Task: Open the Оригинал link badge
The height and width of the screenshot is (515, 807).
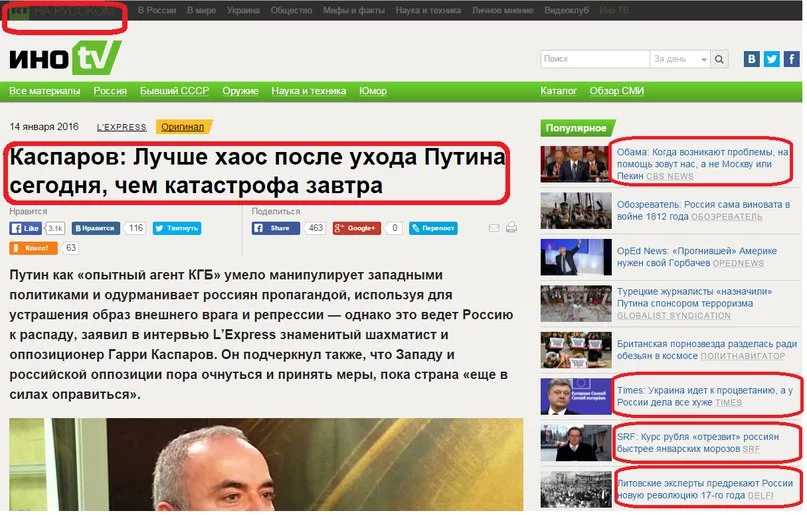Action: click(x=183, y=127)
